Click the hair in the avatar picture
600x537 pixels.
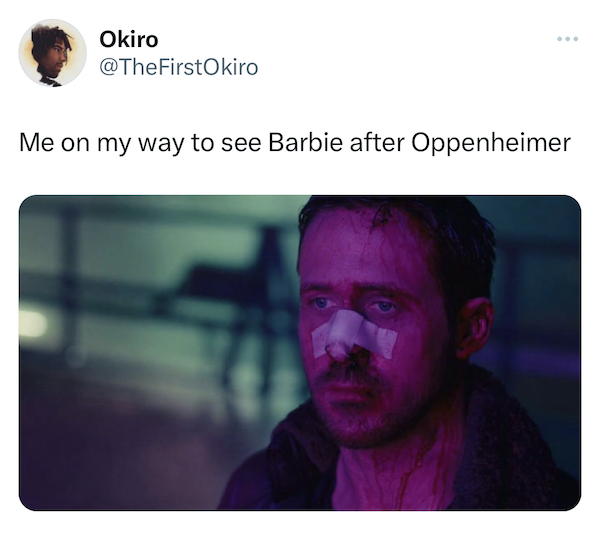pyautogui.click(x=49, y=36)
